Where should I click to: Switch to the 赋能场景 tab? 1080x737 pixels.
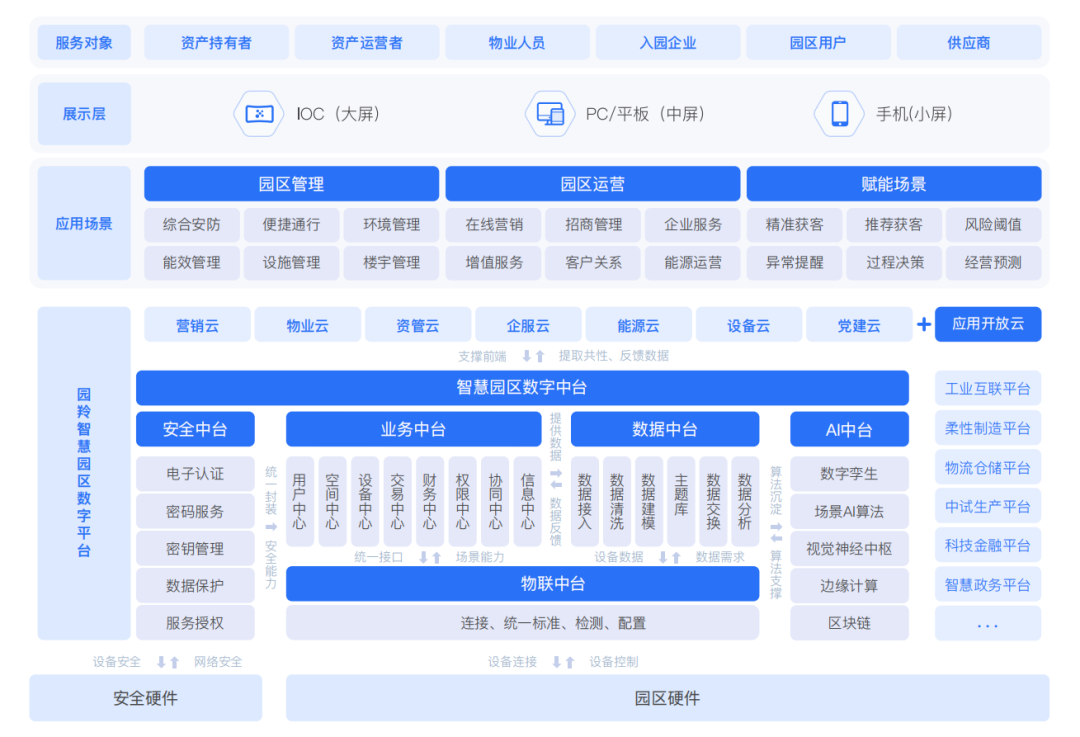pyautogui.click(x=891, y=183)
